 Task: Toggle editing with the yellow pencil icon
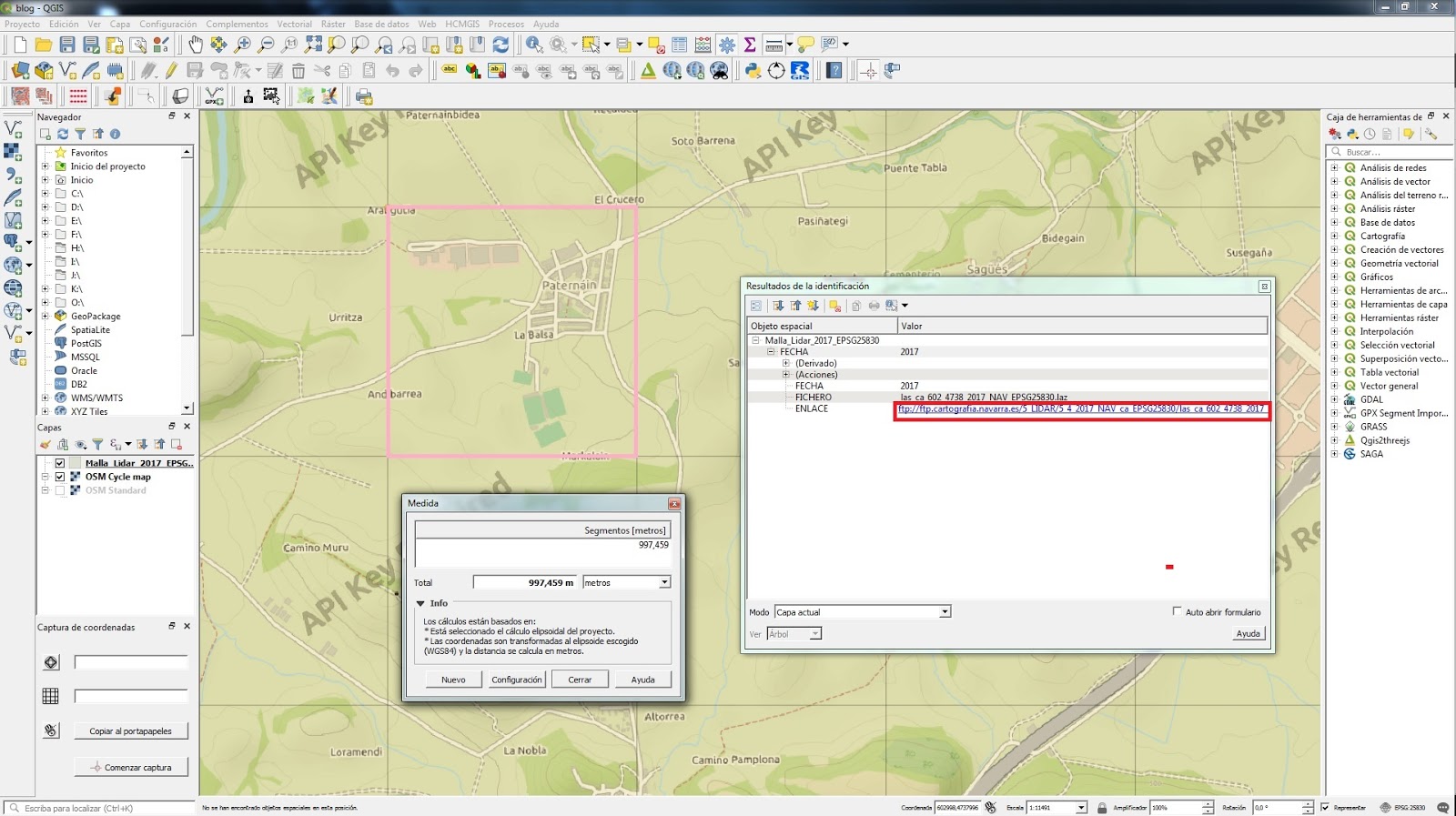point(171,71)
